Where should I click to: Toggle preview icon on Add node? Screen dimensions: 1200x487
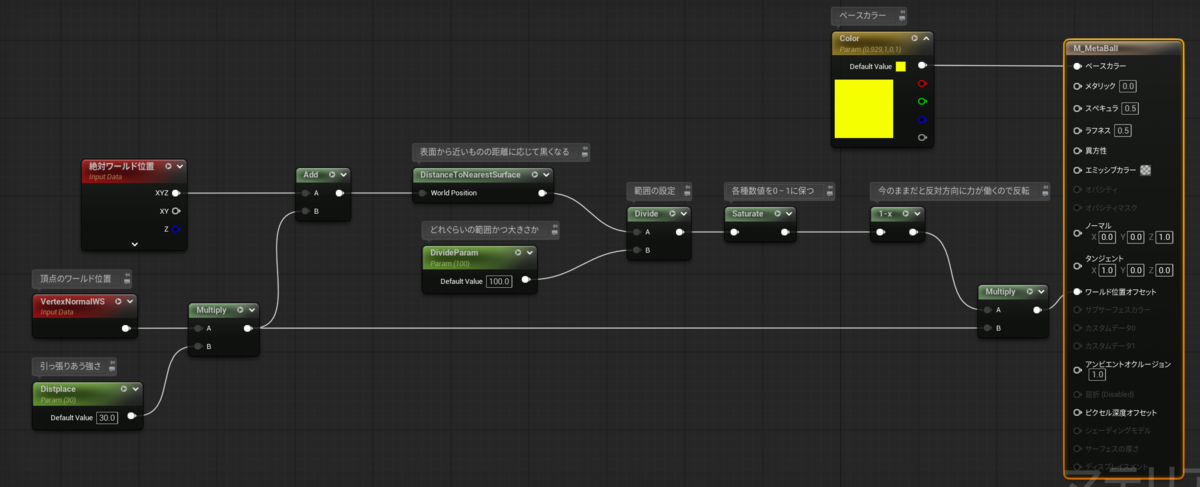coord(332,175)
